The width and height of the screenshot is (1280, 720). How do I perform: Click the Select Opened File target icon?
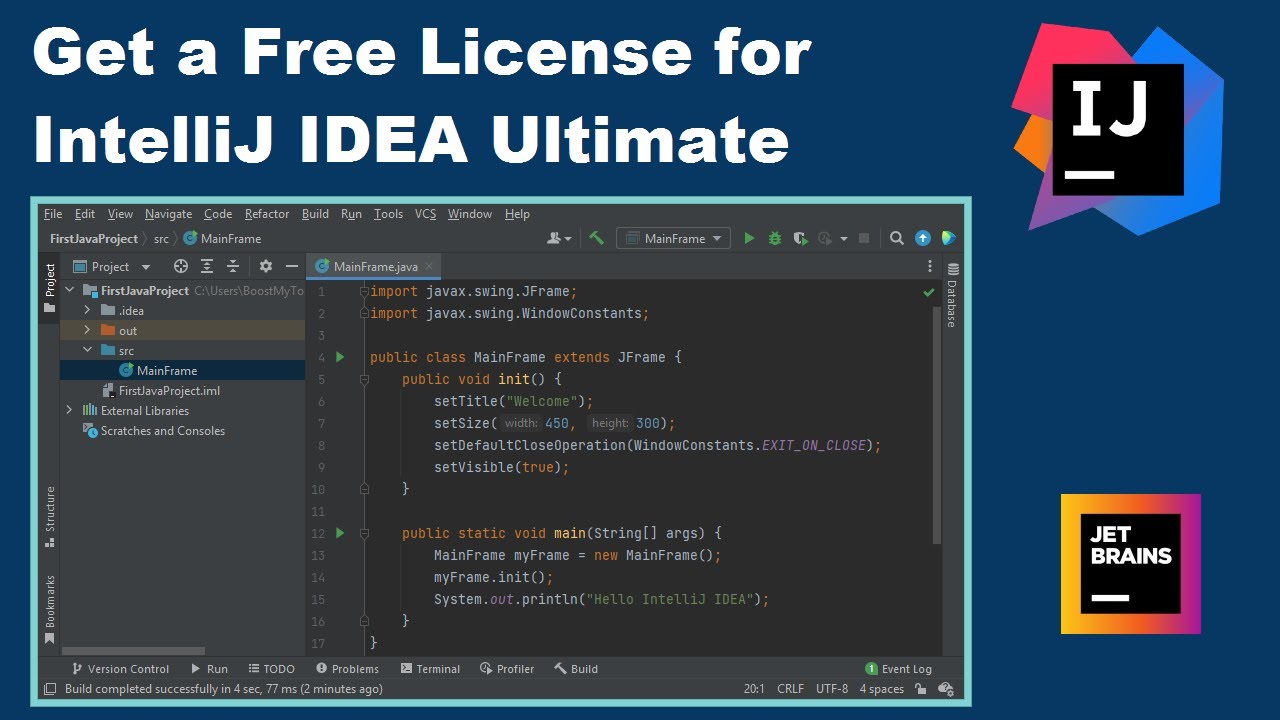coord(181,266)
